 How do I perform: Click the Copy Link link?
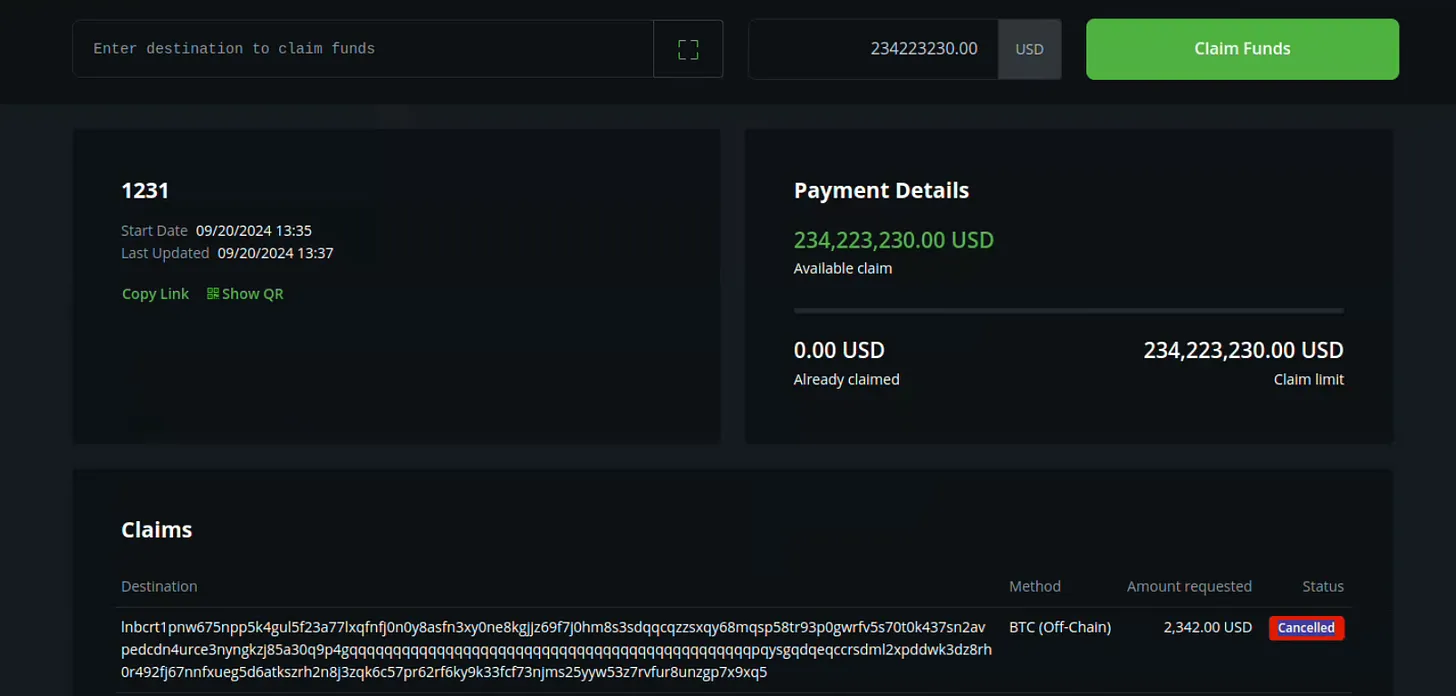(x=155, y=294)
